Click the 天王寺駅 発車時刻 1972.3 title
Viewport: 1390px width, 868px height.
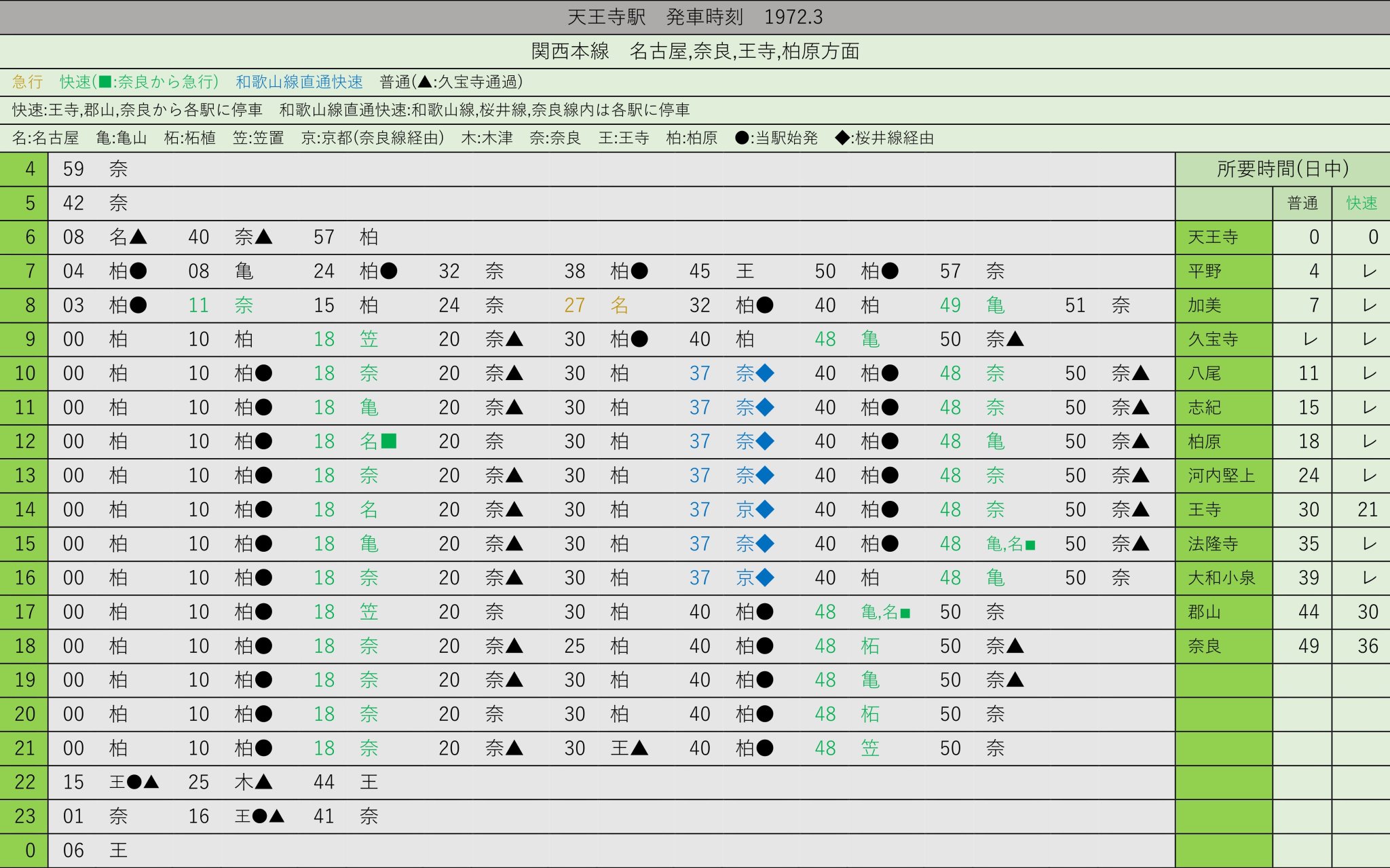click(695, 16)
